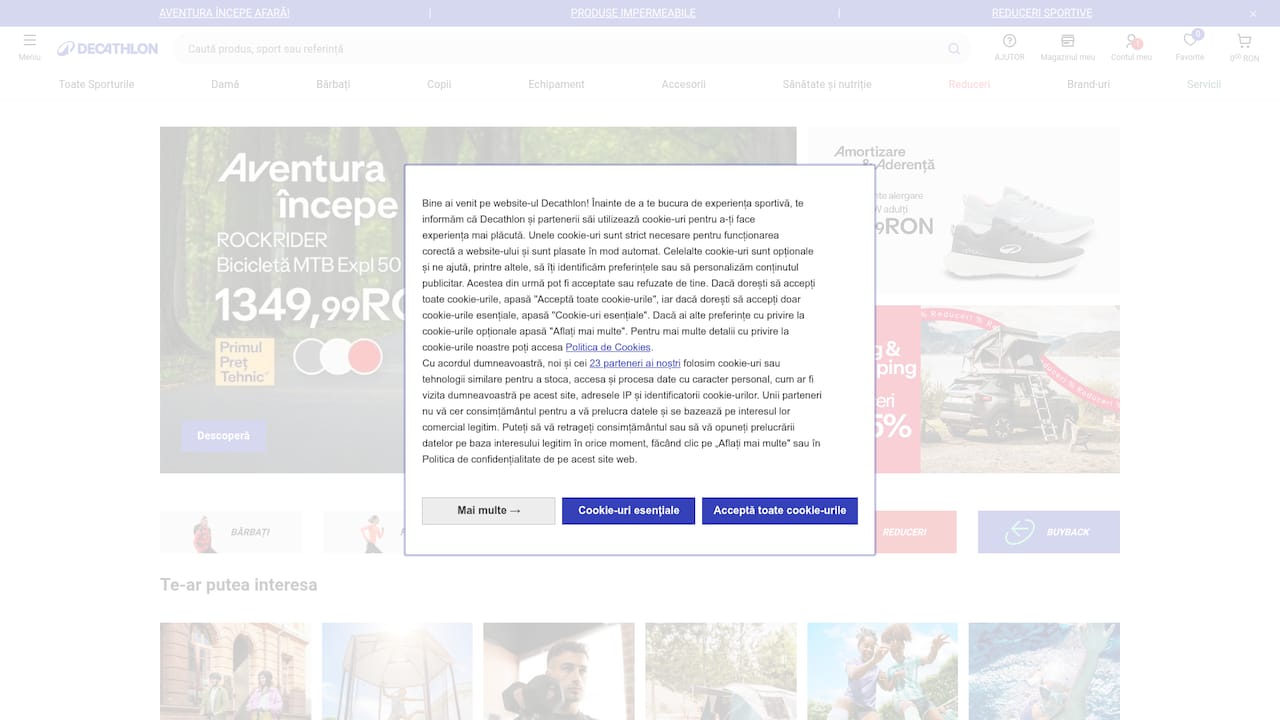1280x720 pixels.
Task: Click Cookie-uri esențiale button
Action: pyautogui.click(x=628, y=510)
